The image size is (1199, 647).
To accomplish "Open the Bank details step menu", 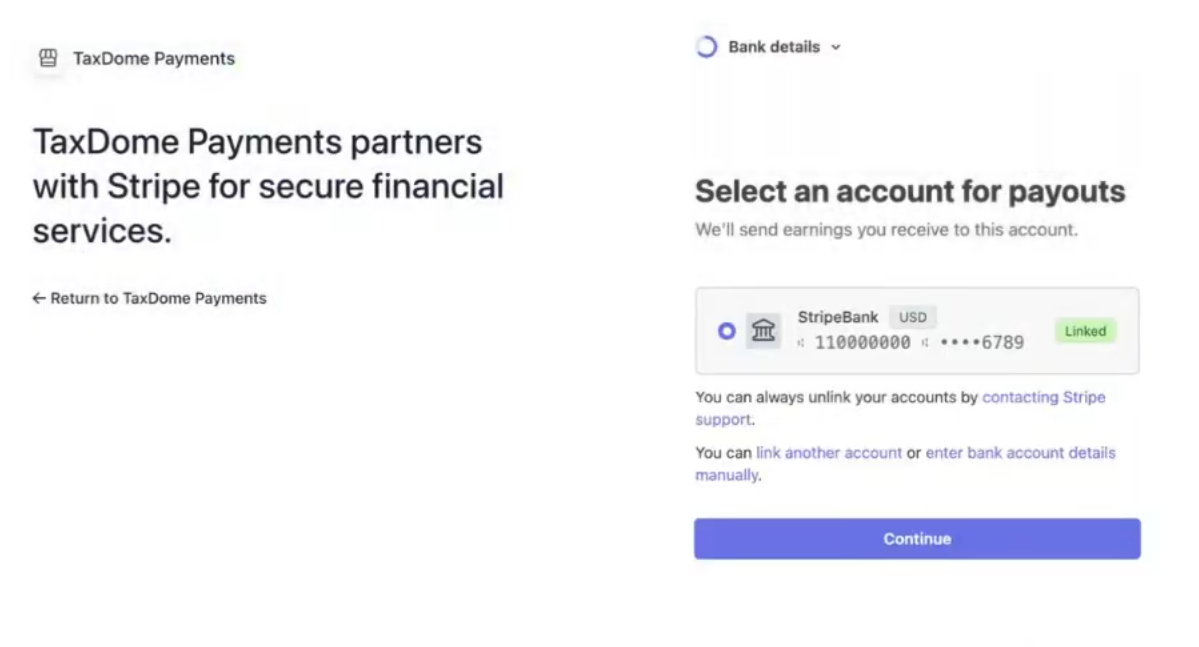I will click(x=773, y=47).
